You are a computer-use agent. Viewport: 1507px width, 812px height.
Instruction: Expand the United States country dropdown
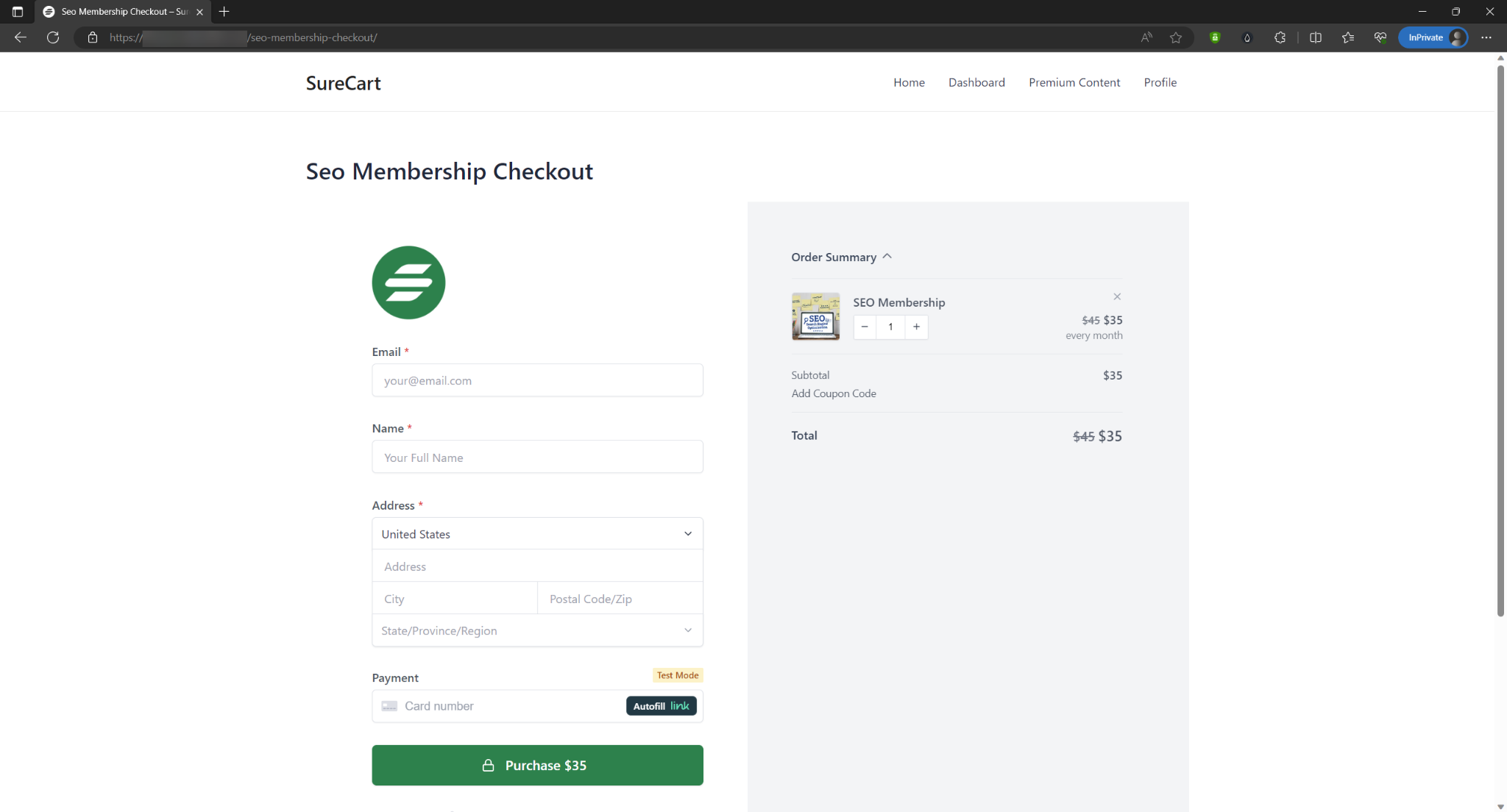(x=537, y=533)
